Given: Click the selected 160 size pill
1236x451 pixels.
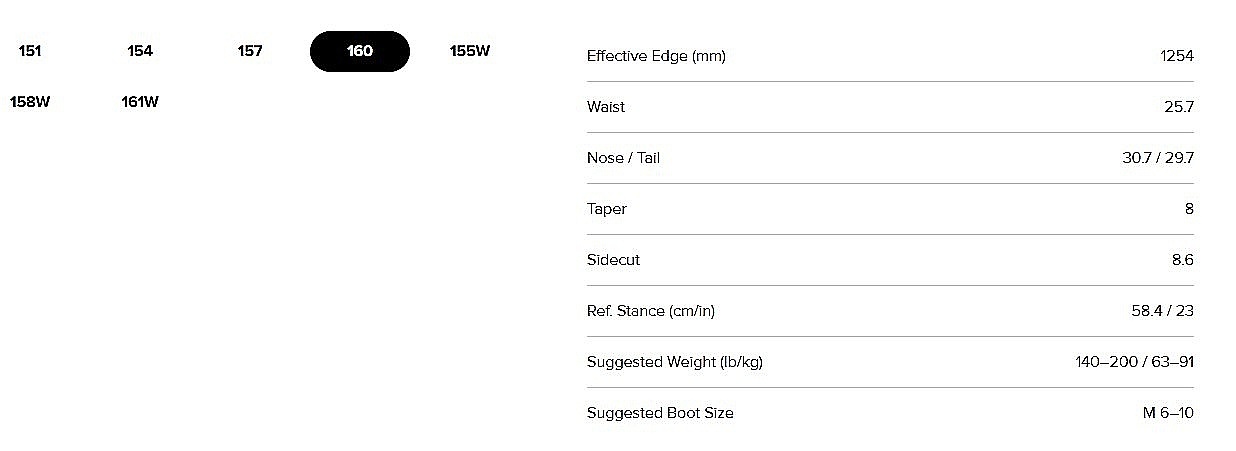Looking at the screenshot, I should (360, 51).
